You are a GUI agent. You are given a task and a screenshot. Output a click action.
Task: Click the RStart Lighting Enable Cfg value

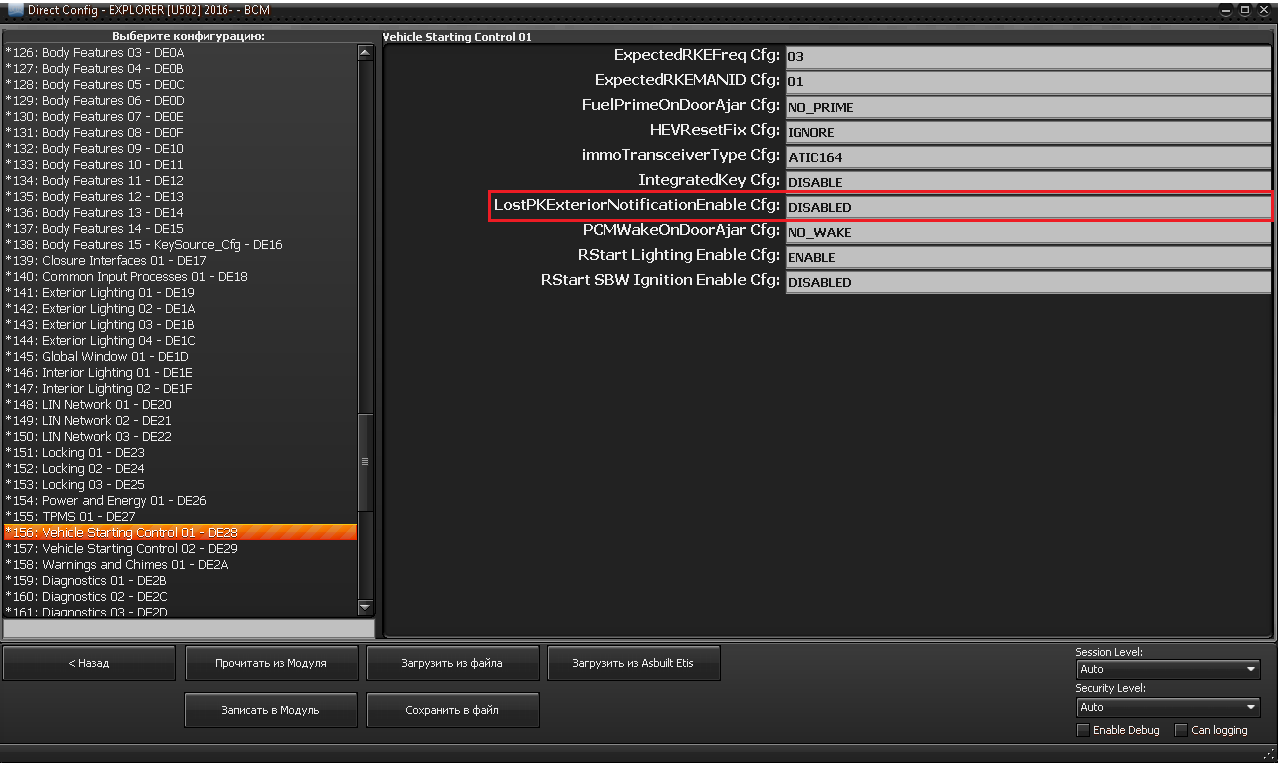click(x=1027, y=257)
